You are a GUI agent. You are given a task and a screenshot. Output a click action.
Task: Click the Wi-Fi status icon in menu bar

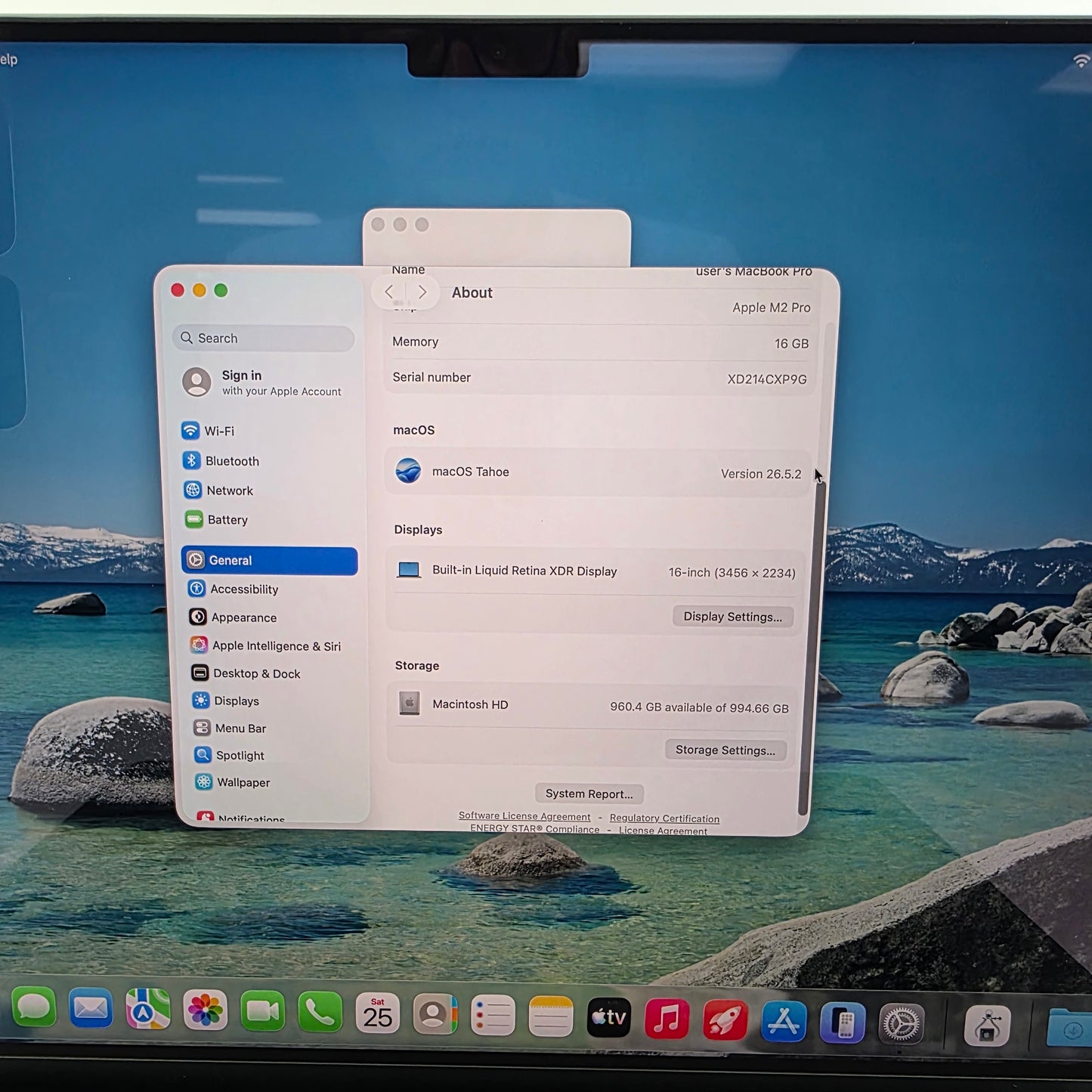[x=1082, y=61]
